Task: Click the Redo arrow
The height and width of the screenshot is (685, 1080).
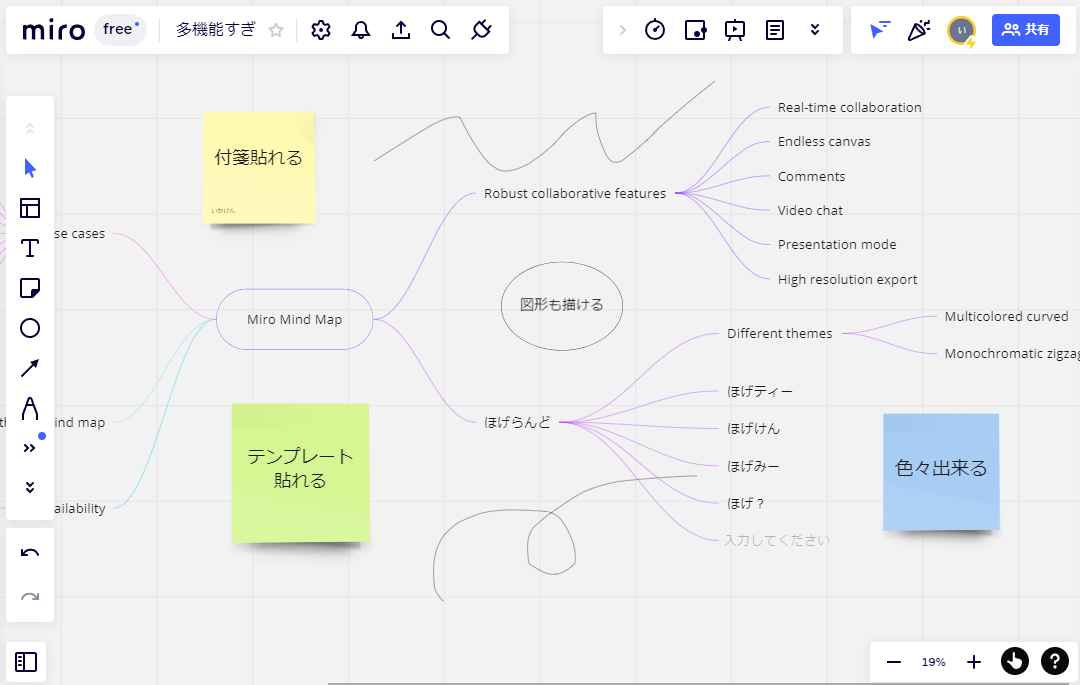Action: tap(30, 596)
